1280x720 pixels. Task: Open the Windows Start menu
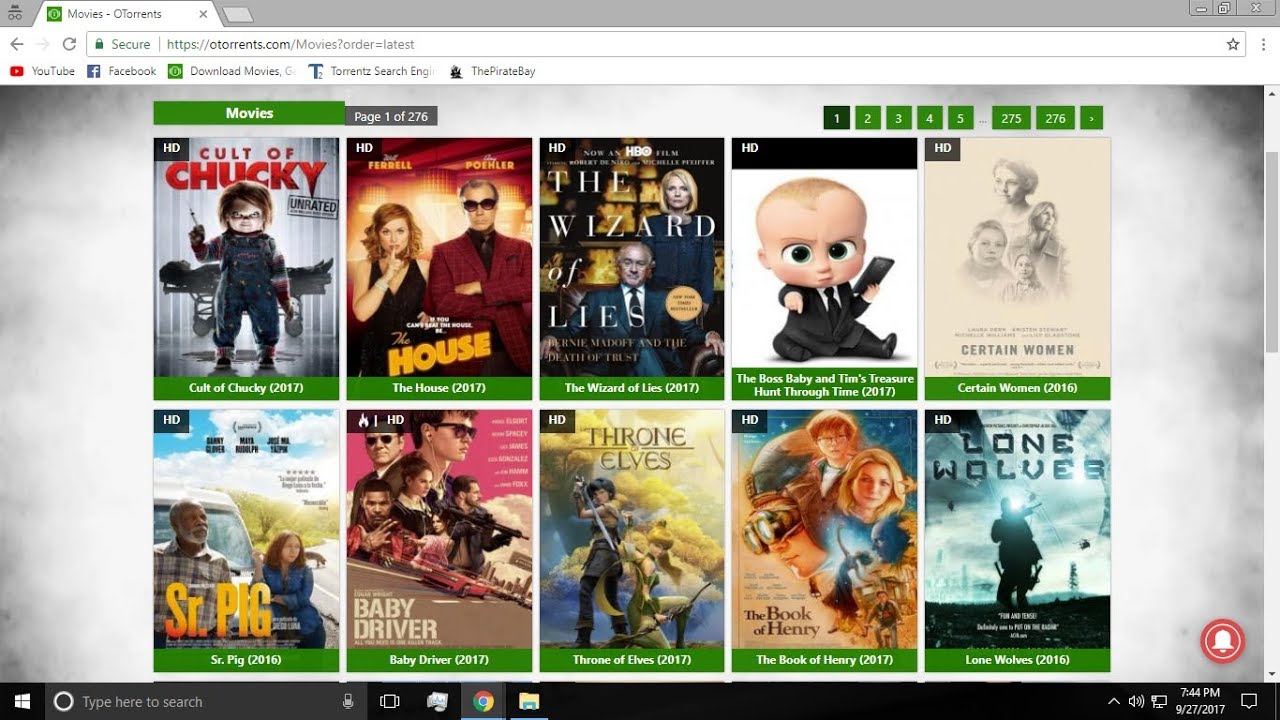tap(22, 701)
